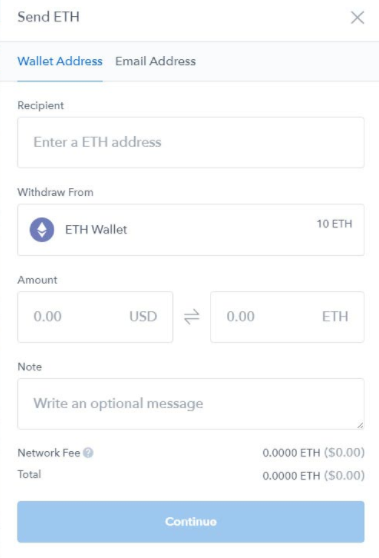Switch to the Email Address tab
The image size is (379, 558).
(155, 61)
